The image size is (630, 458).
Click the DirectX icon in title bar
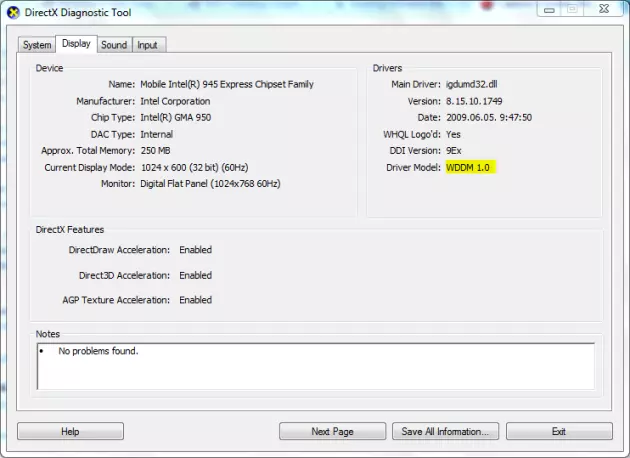click(x=14, y=12)
